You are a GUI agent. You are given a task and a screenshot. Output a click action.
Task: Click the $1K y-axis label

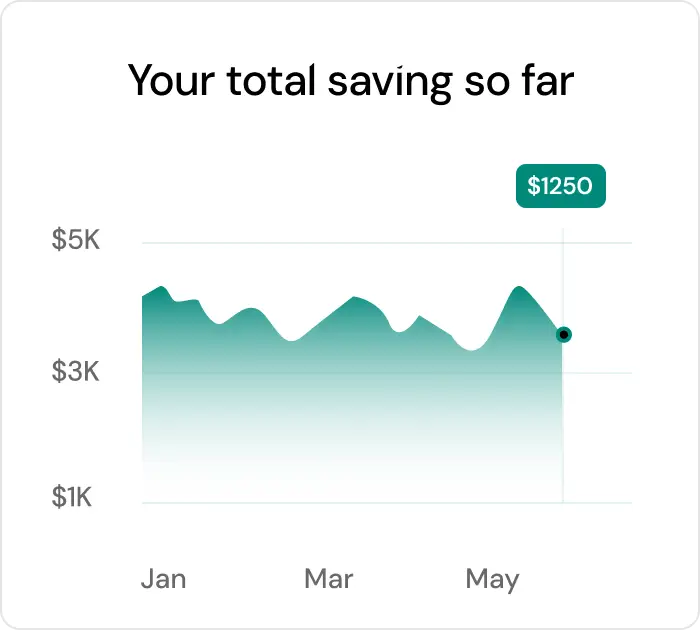click(73, 497)
